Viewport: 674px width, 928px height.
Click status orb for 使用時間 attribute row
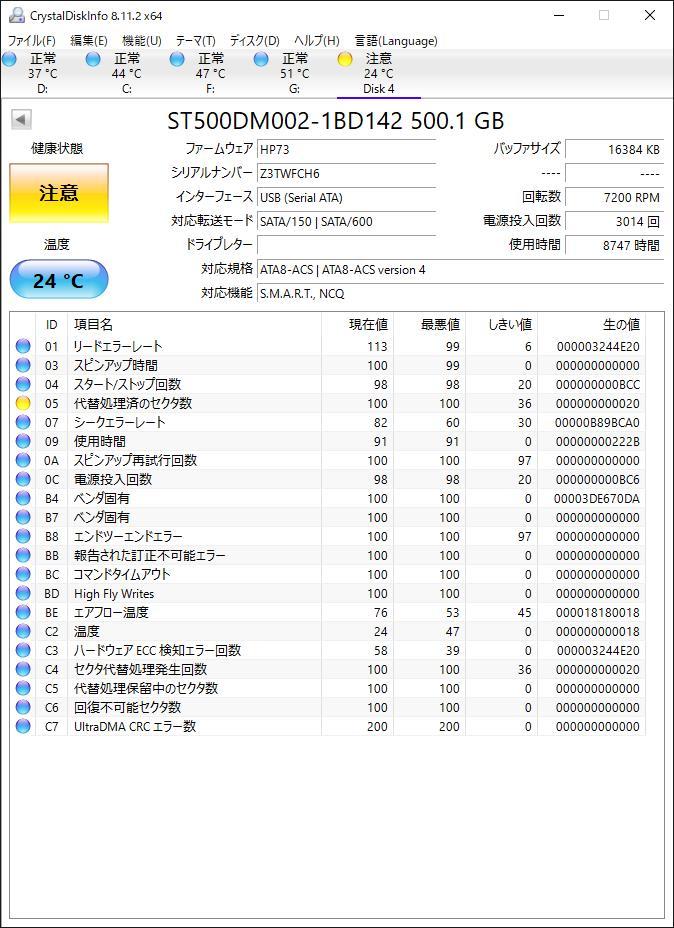(23, 441)
